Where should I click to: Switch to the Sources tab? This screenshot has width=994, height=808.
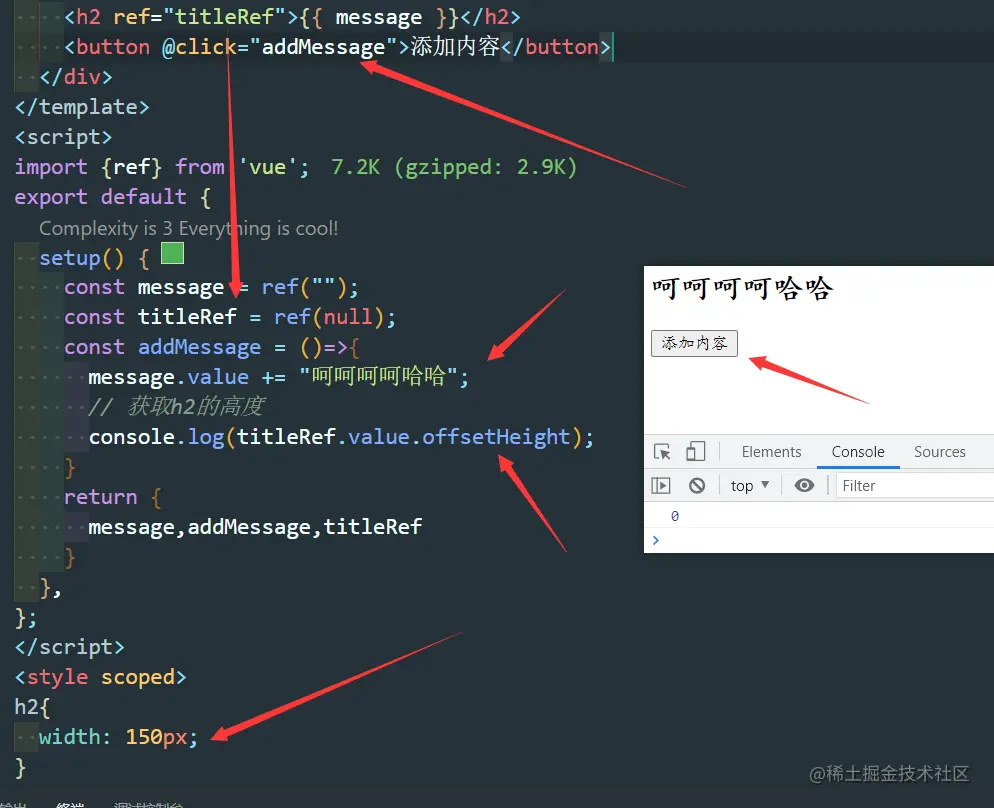pyautogui.click(x=939, y=452)
